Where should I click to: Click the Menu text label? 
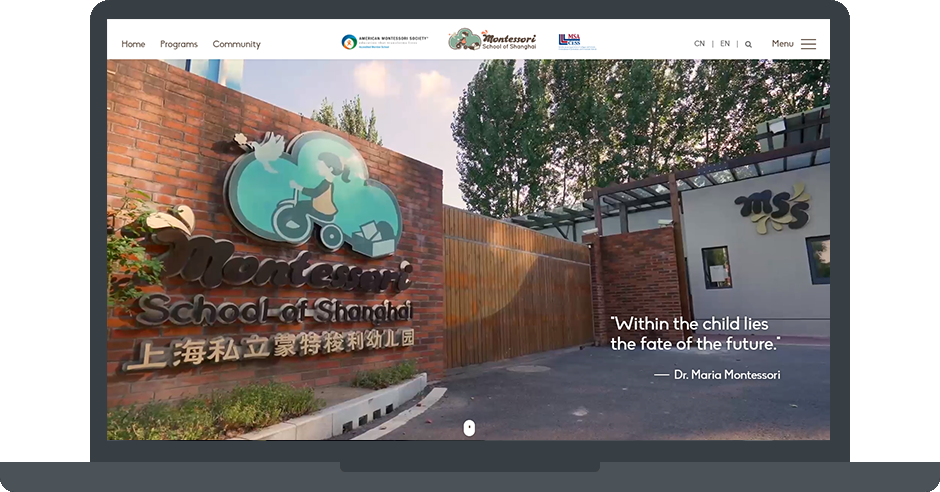tap(782, 44)
